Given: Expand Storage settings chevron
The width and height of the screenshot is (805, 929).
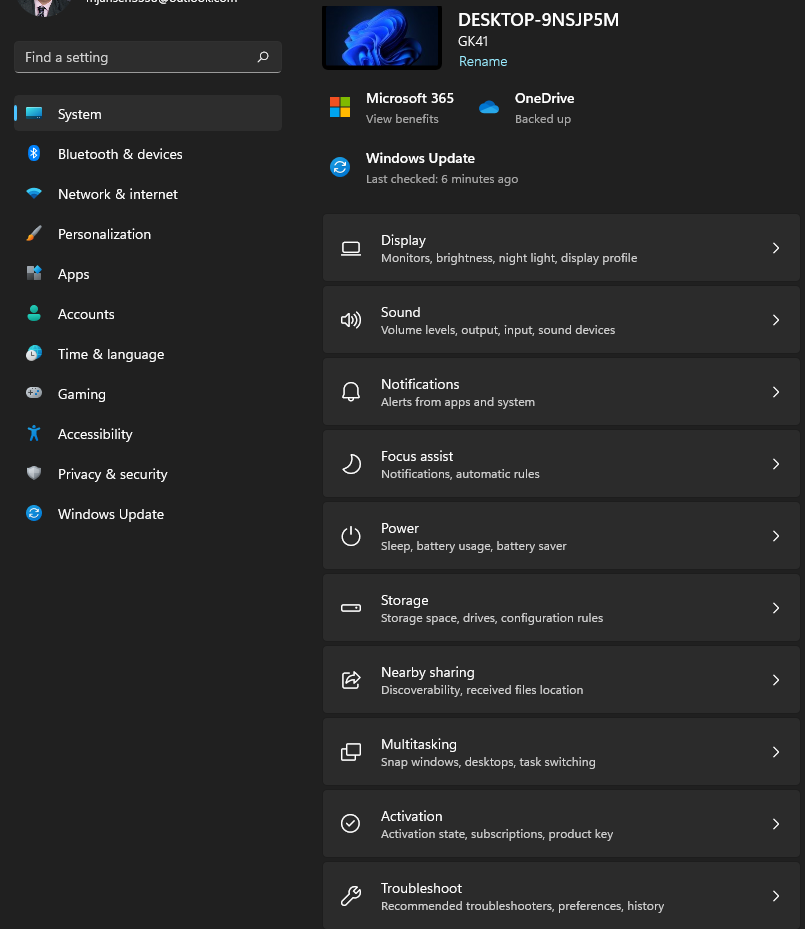Looking at the screenshot, I should (x=776, y=608).
